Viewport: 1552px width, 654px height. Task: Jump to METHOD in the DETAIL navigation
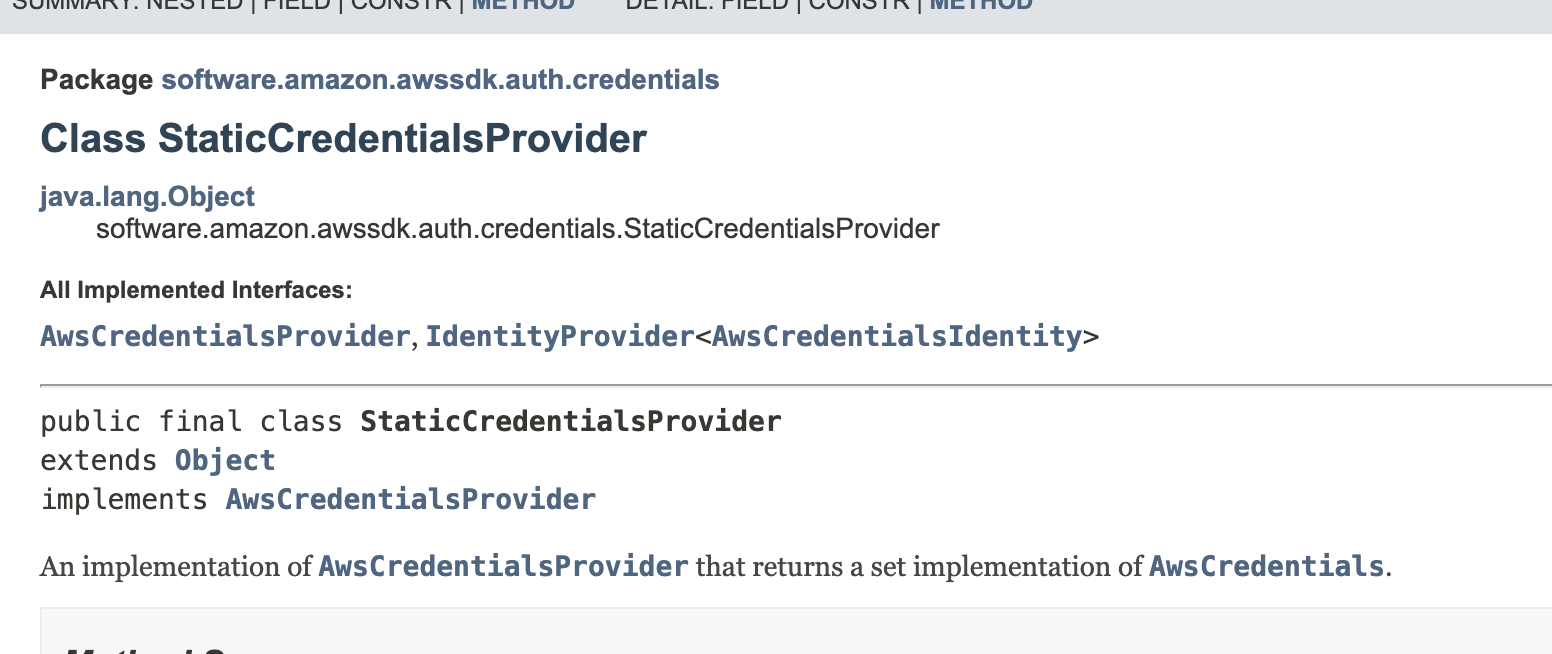click(x=981, y=5)
